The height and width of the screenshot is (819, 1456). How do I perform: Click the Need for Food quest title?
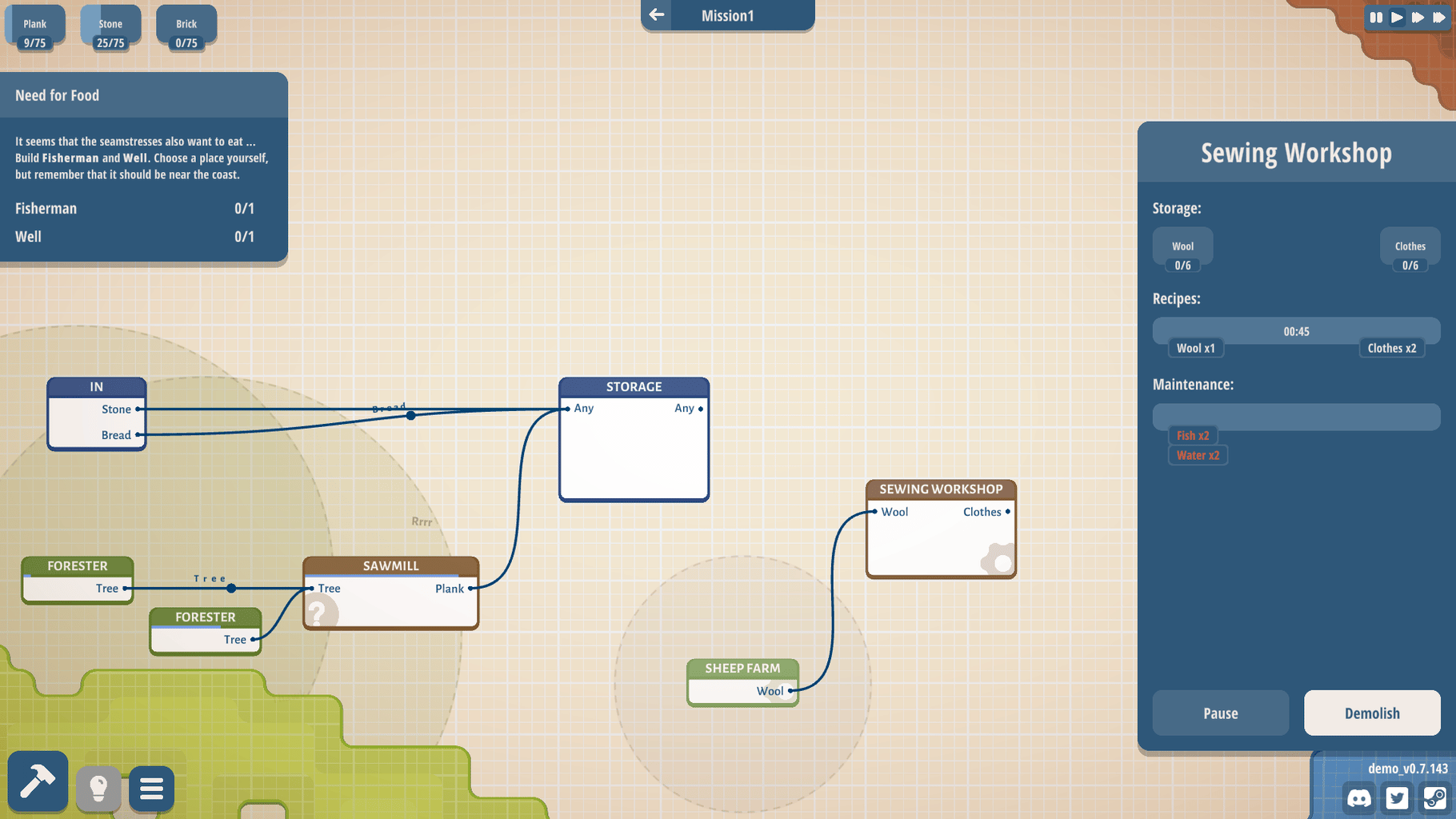[x=57, y=95]
